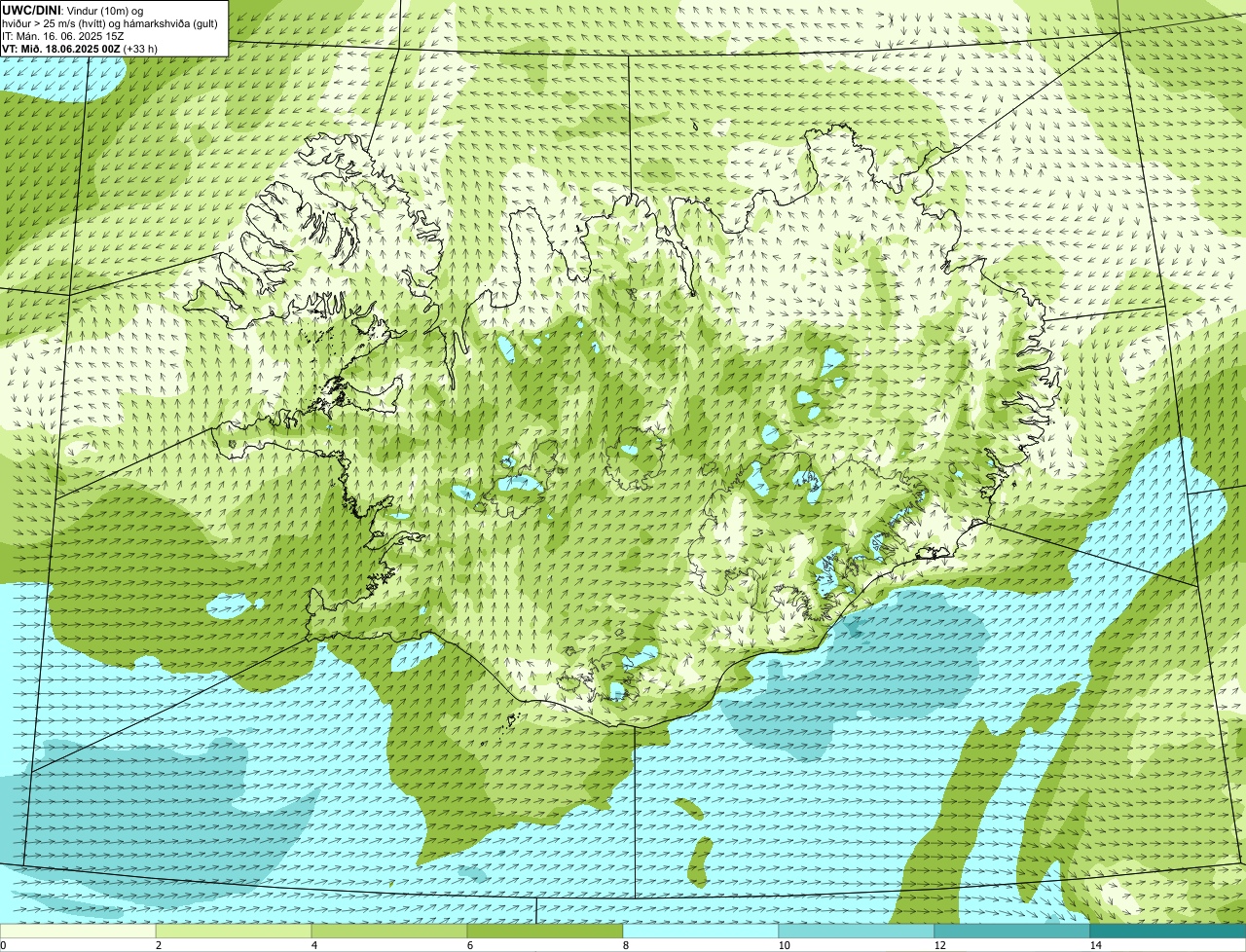Click the cyan 10–12 m/s legend swatch
This screenshot has height=952, width=1246.
[x=857, y=931]
